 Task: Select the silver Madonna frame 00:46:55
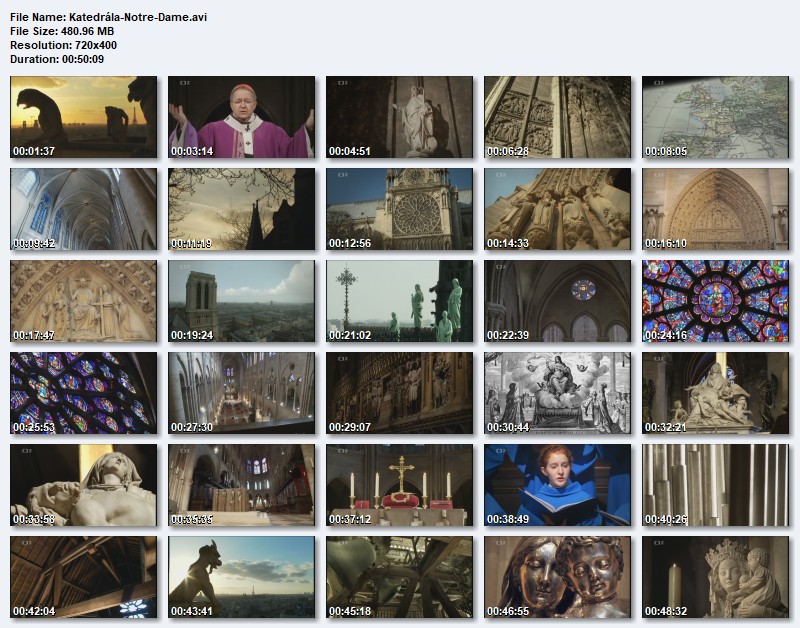pyautogui.click(x=558, y=577)
